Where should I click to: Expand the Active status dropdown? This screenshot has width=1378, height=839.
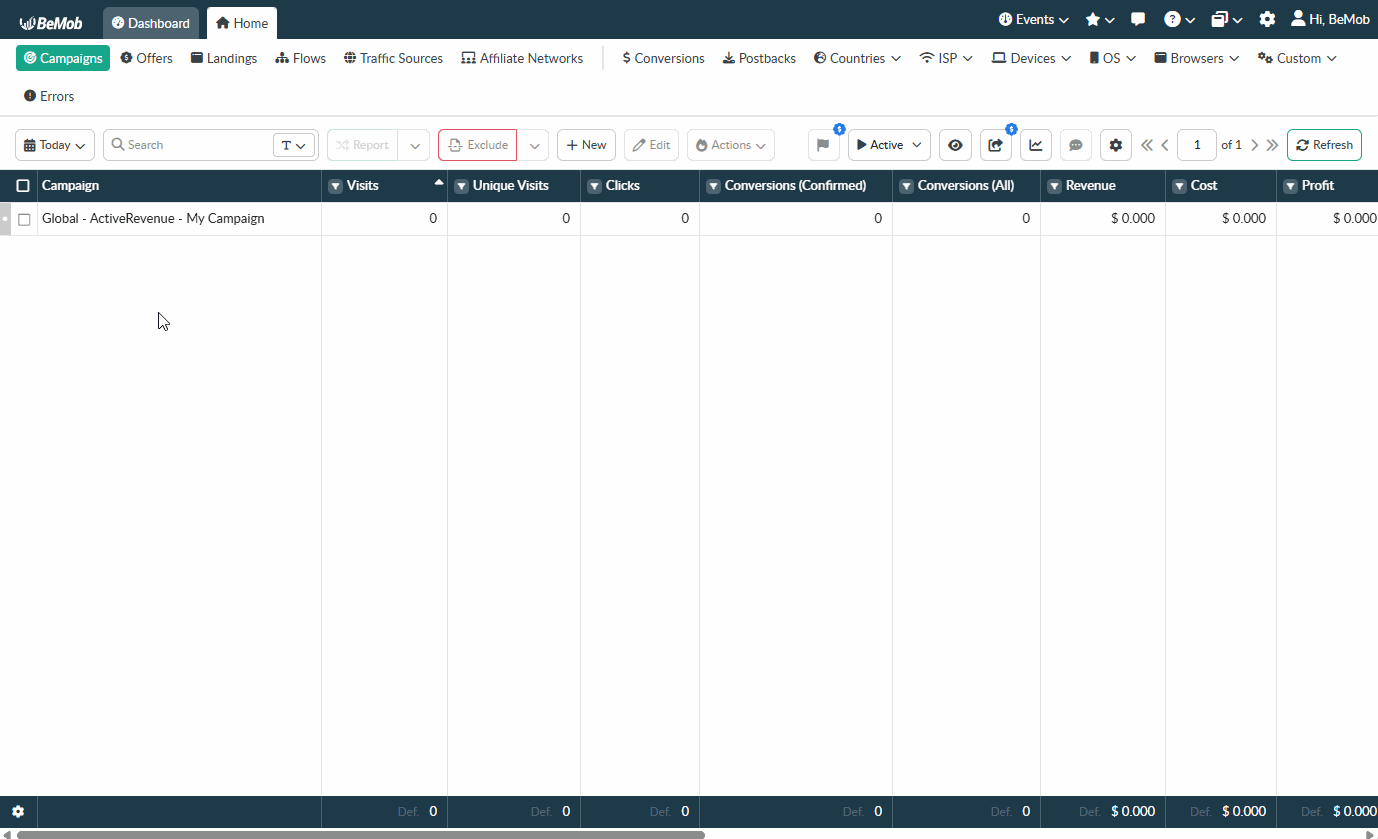point(889,145)
